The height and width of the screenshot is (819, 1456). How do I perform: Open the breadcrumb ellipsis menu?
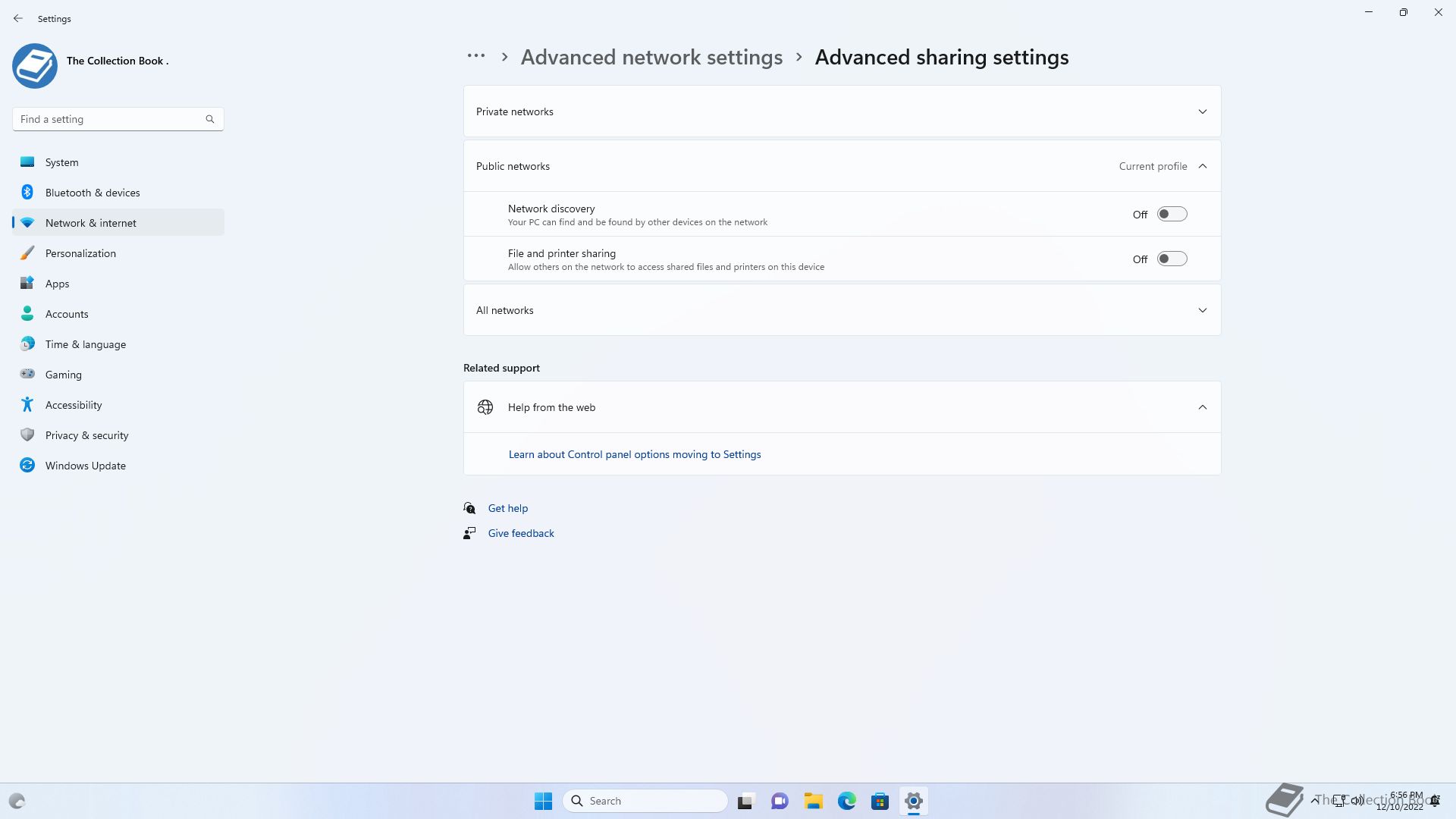(475, 57)
